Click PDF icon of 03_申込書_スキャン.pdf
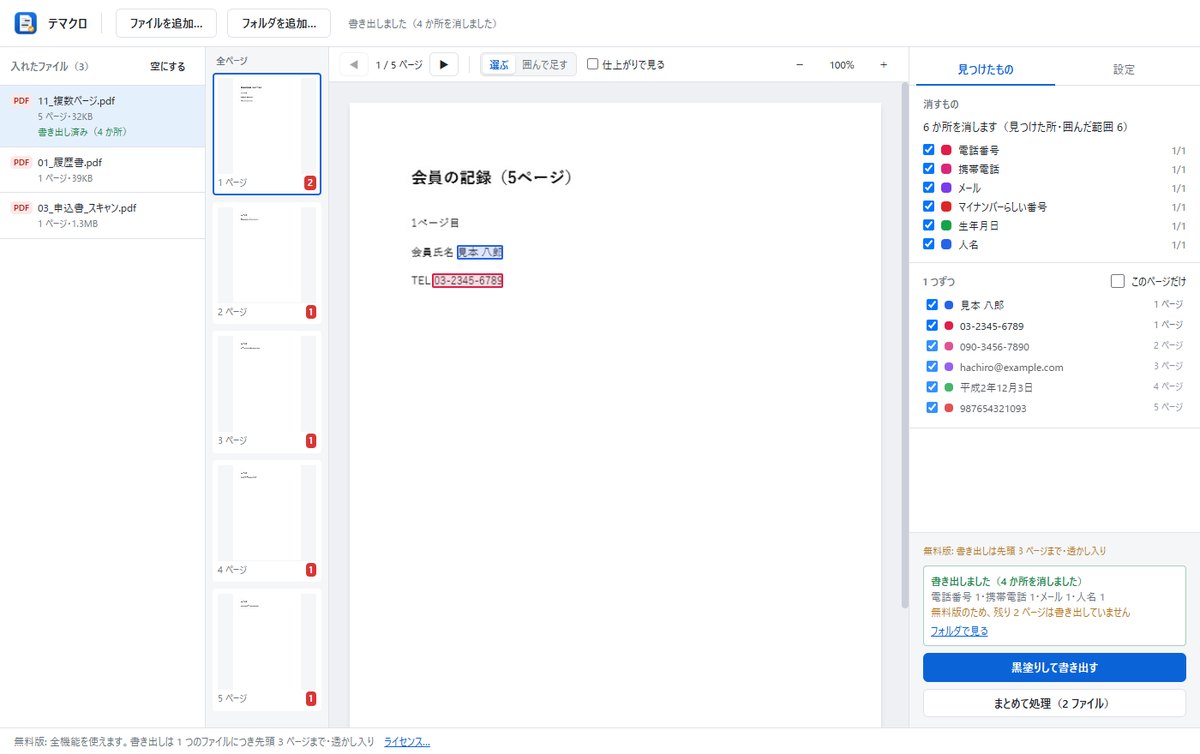Screen dimensions: 1200x754 coord(21,208)
